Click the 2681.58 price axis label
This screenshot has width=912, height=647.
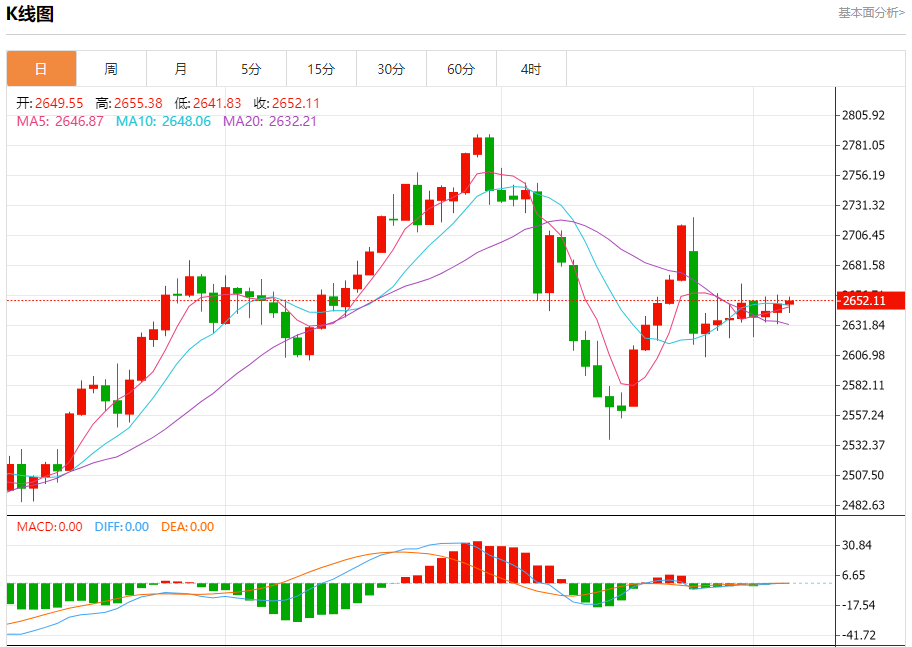pos(863,265)
